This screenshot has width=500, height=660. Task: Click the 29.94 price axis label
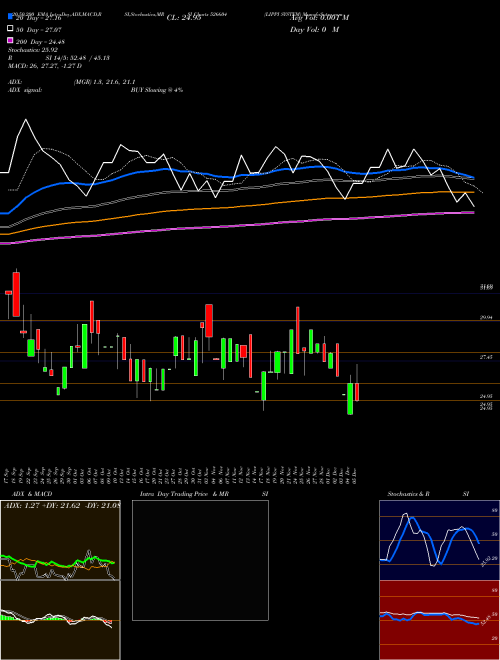(x=486, y=318)
